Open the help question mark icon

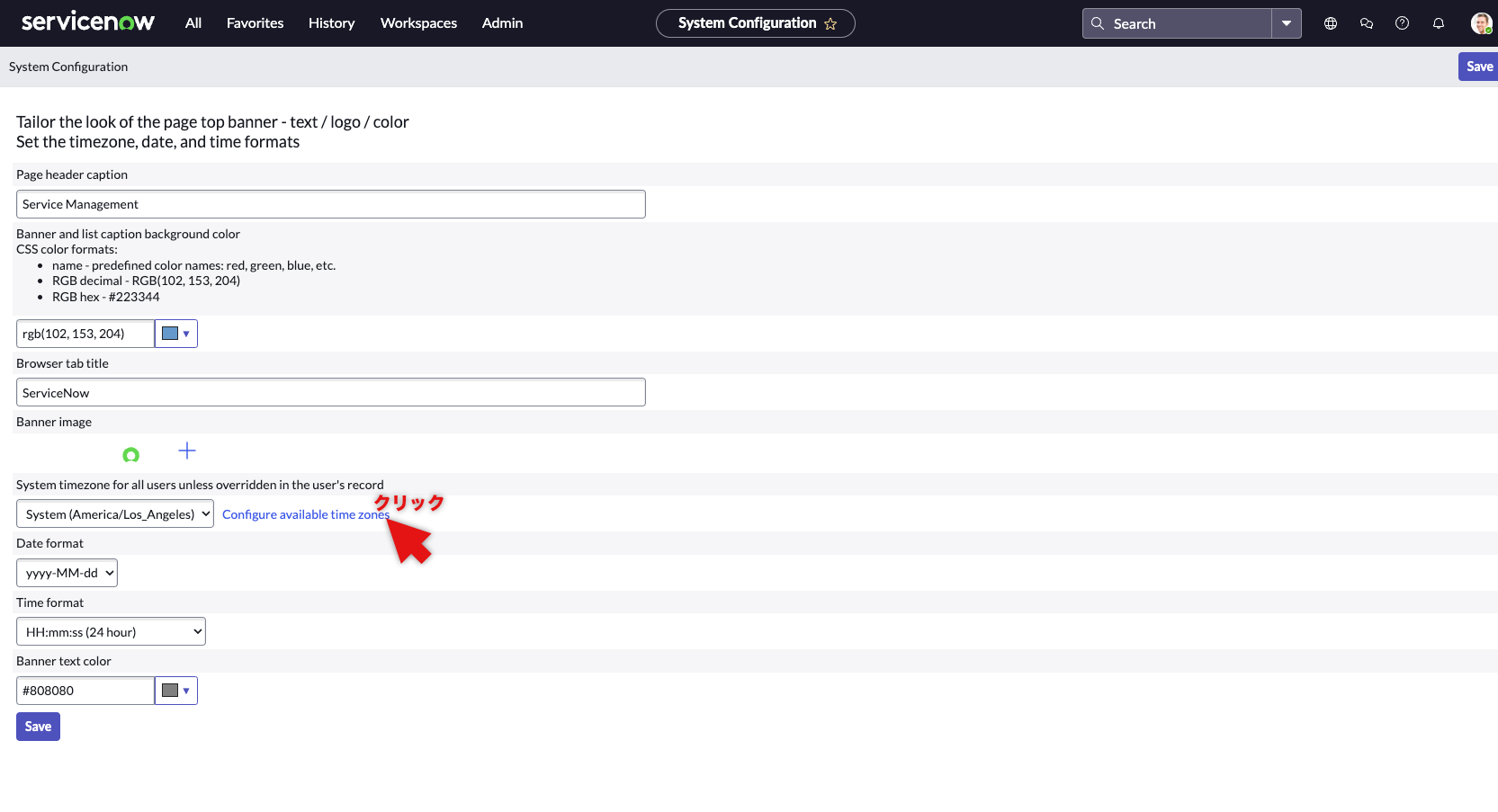pos(1402,23)
